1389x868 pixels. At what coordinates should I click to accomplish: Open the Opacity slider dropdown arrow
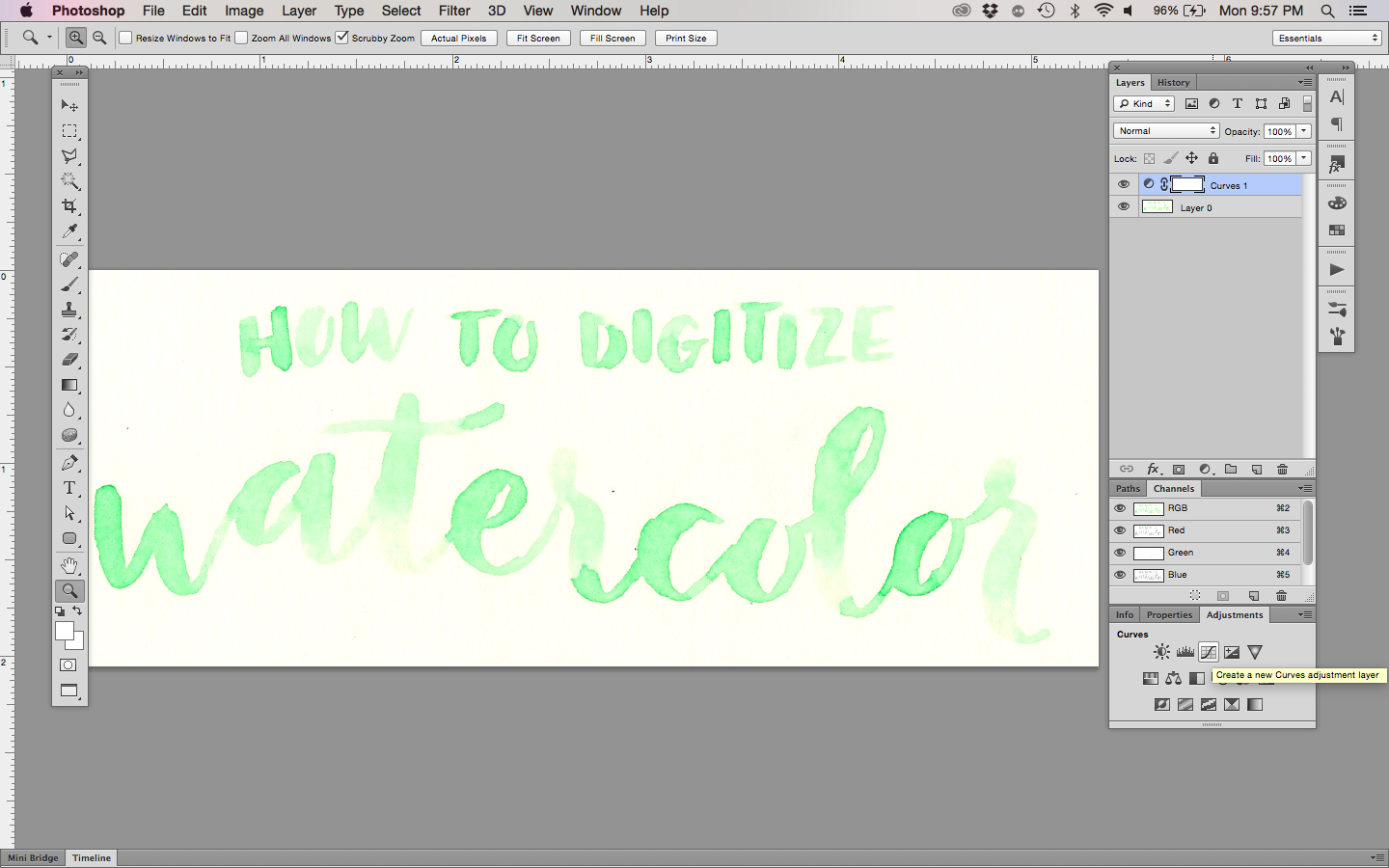[1304, 131]
